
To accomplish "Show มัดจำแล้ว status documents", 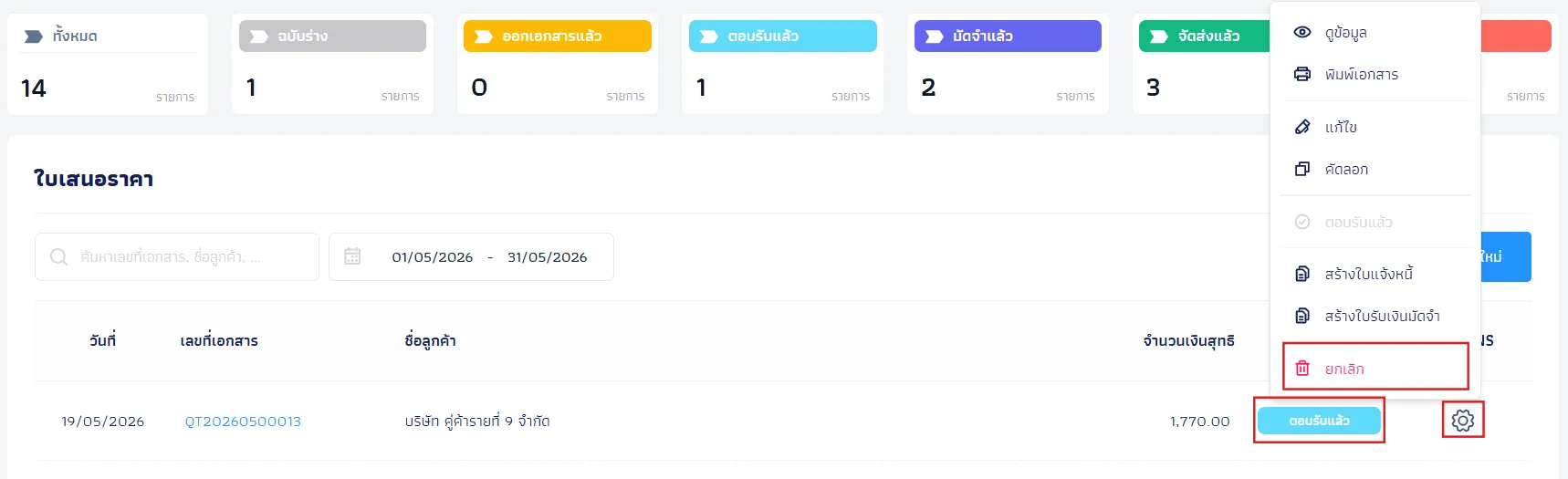I will click(x=1008, y=63).
